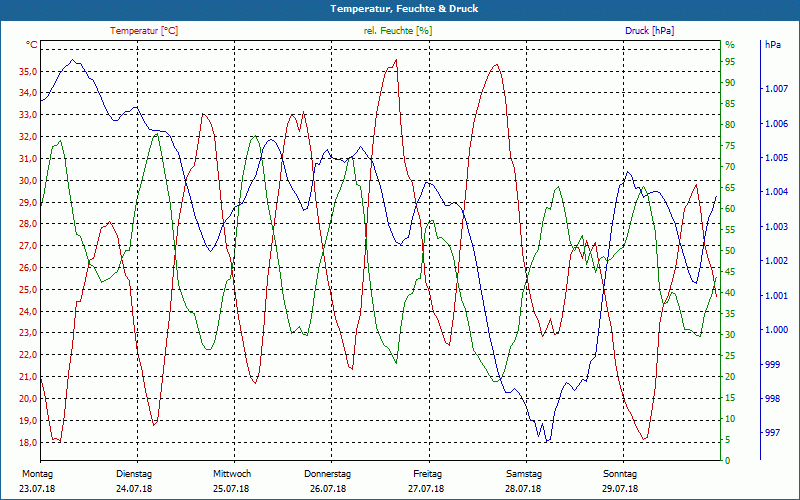
Task: Select the blue 'Druck [hPa]' legend label
Action: coord(649,31)
